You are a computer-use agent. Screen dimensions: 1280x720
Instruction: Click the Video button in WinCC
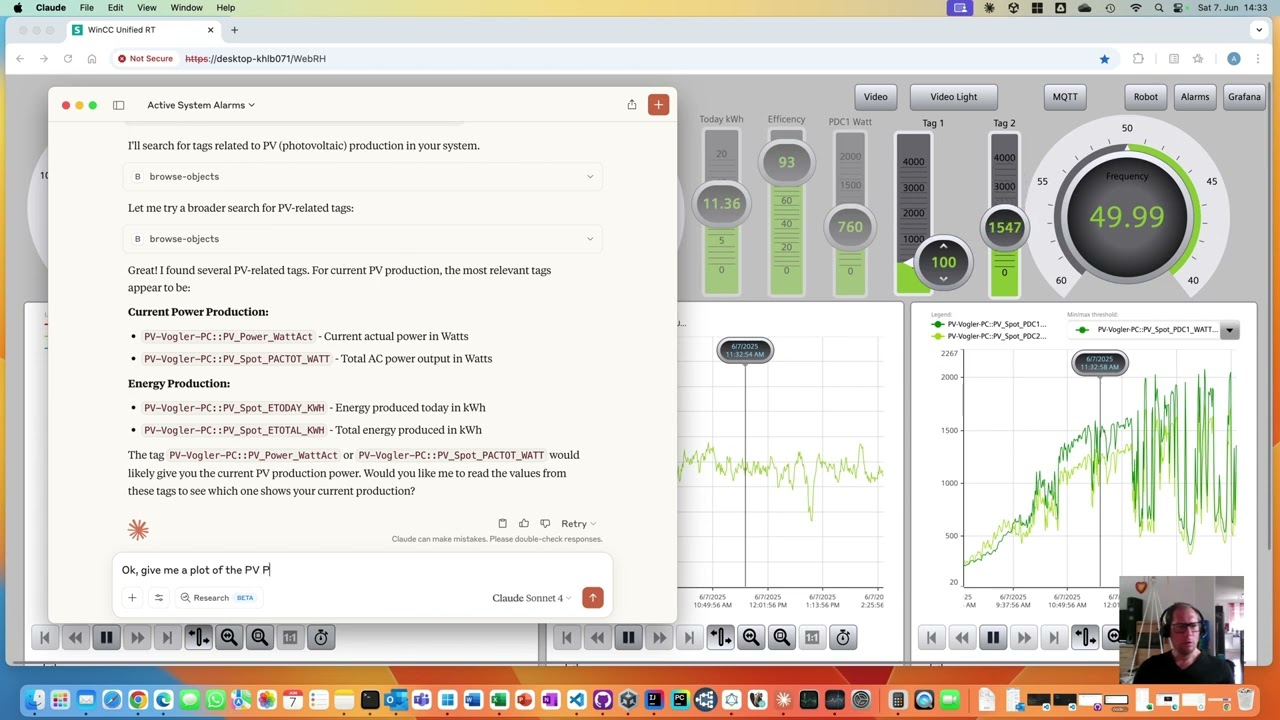click(876, 97)
